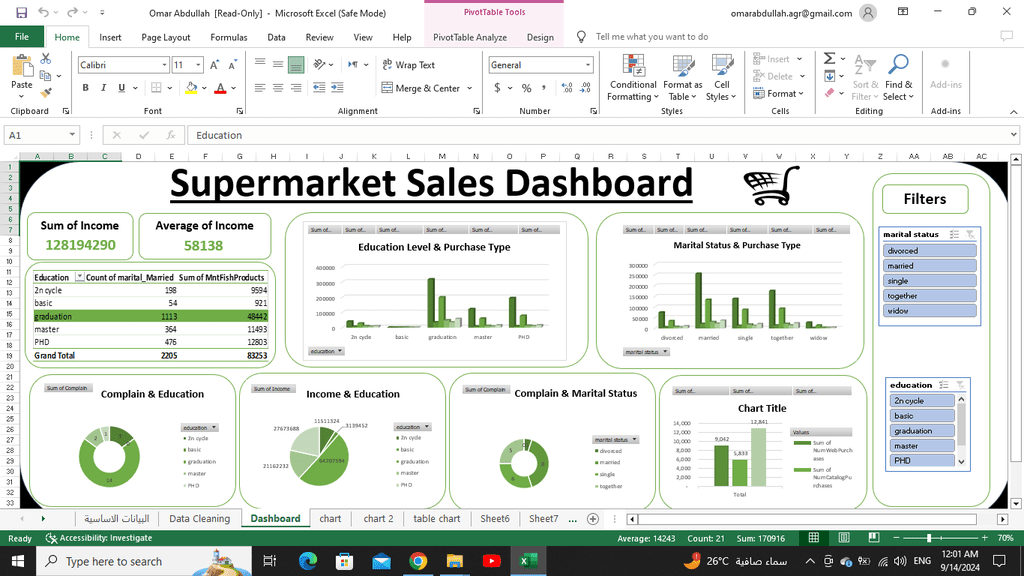The height and width of the screenshot is (576, 1024).
Task: Open the number format General dropdown
Action: click(x=587, y=65)
